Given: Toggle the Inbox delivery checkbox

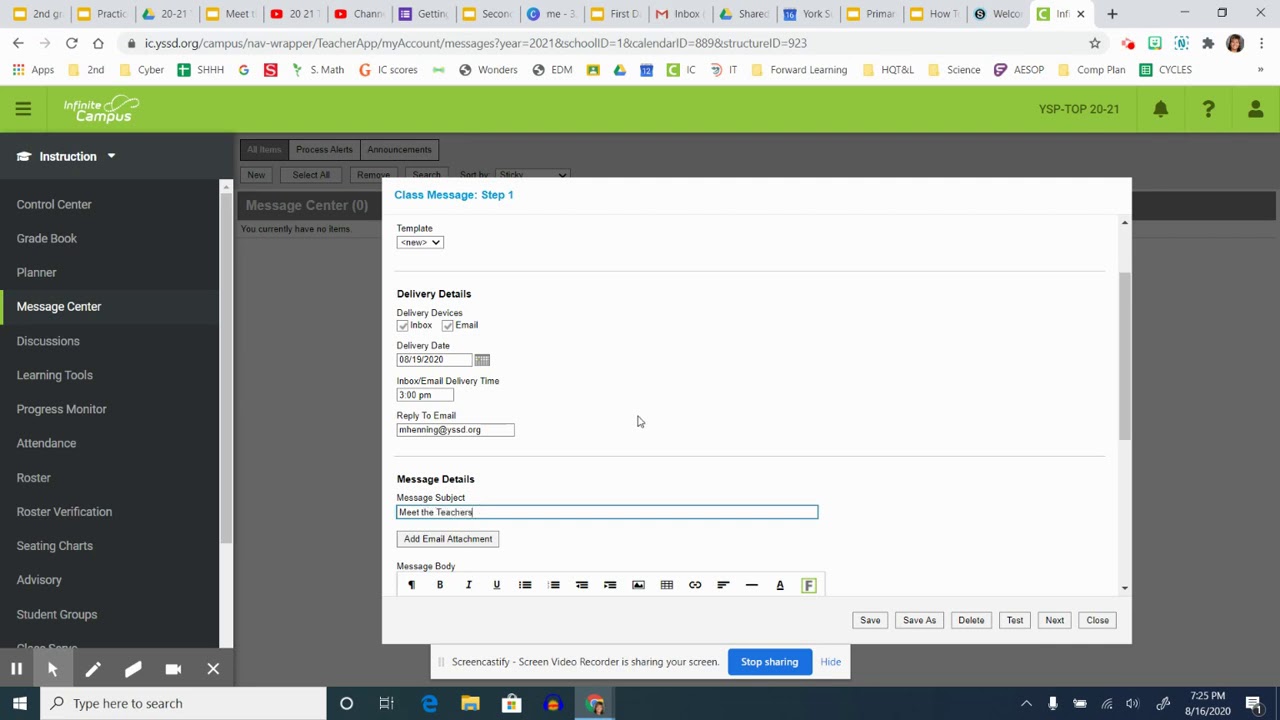Looking at the screenshot, I should point(403,326).
